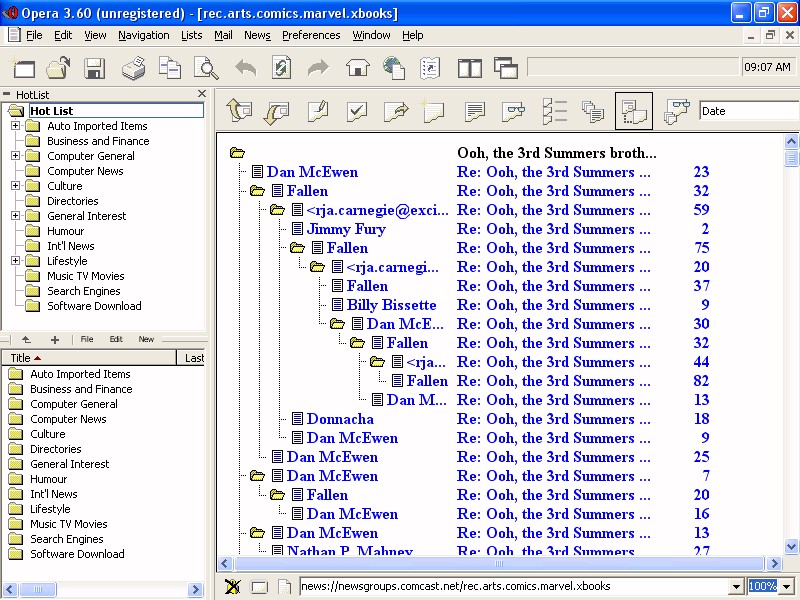The image size is (800, 600).
Task: Open the Mail menu
Action: [223, 35]
